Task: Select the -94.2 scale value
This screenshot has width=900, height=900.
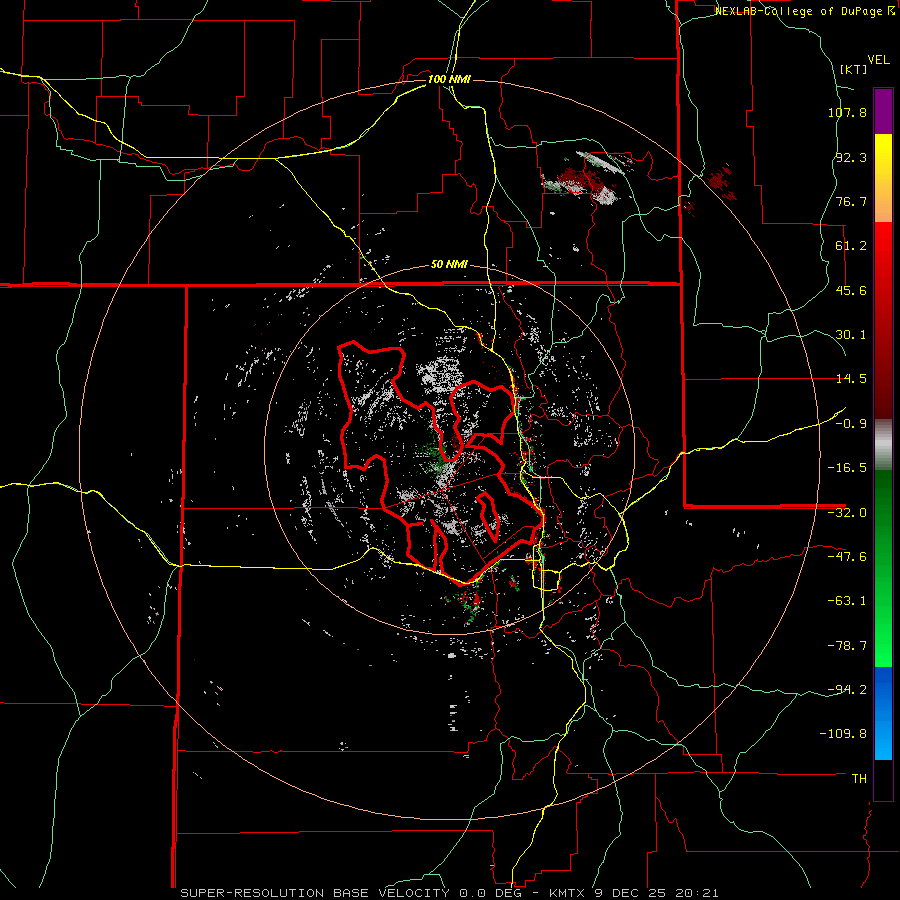Action: pyautogui.click(x=847, y=689)
